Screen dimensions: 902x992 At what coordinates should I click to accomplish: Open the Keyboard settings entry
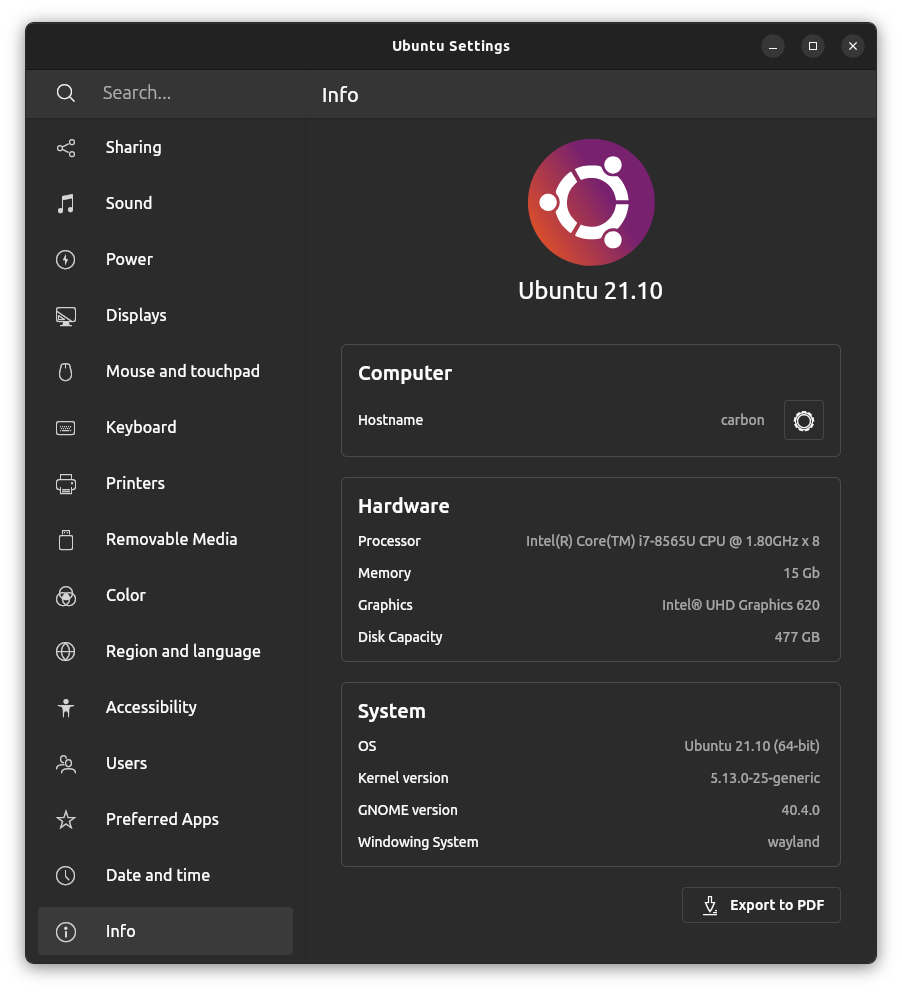click(165, 427)
